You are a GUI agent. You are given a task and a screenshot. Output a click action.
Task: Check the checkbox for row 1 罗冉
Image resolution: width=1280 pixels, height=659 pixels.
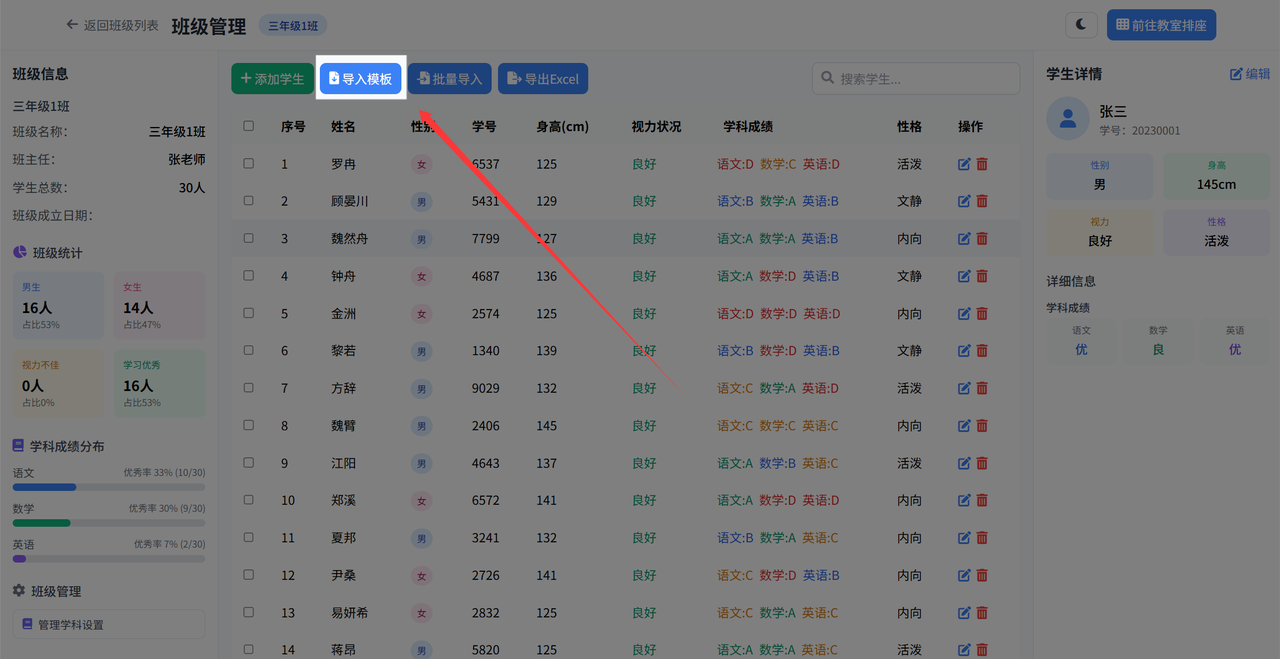tap(248, 163)
